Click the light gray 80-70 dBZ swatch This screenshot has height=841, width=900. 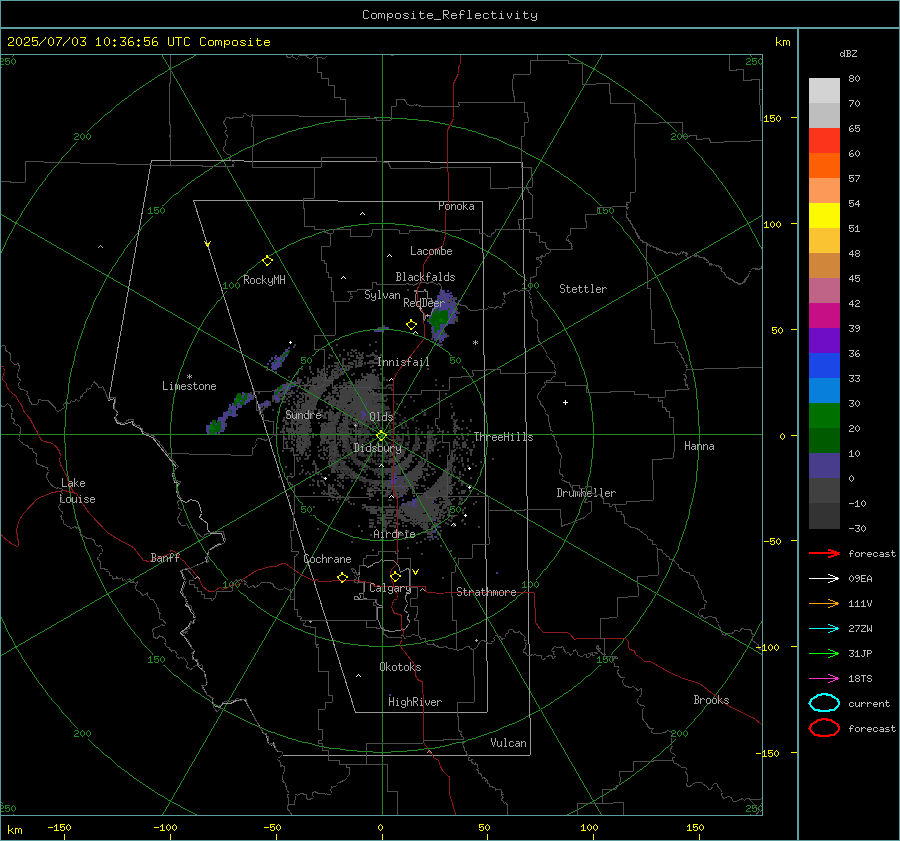point(824,91)
